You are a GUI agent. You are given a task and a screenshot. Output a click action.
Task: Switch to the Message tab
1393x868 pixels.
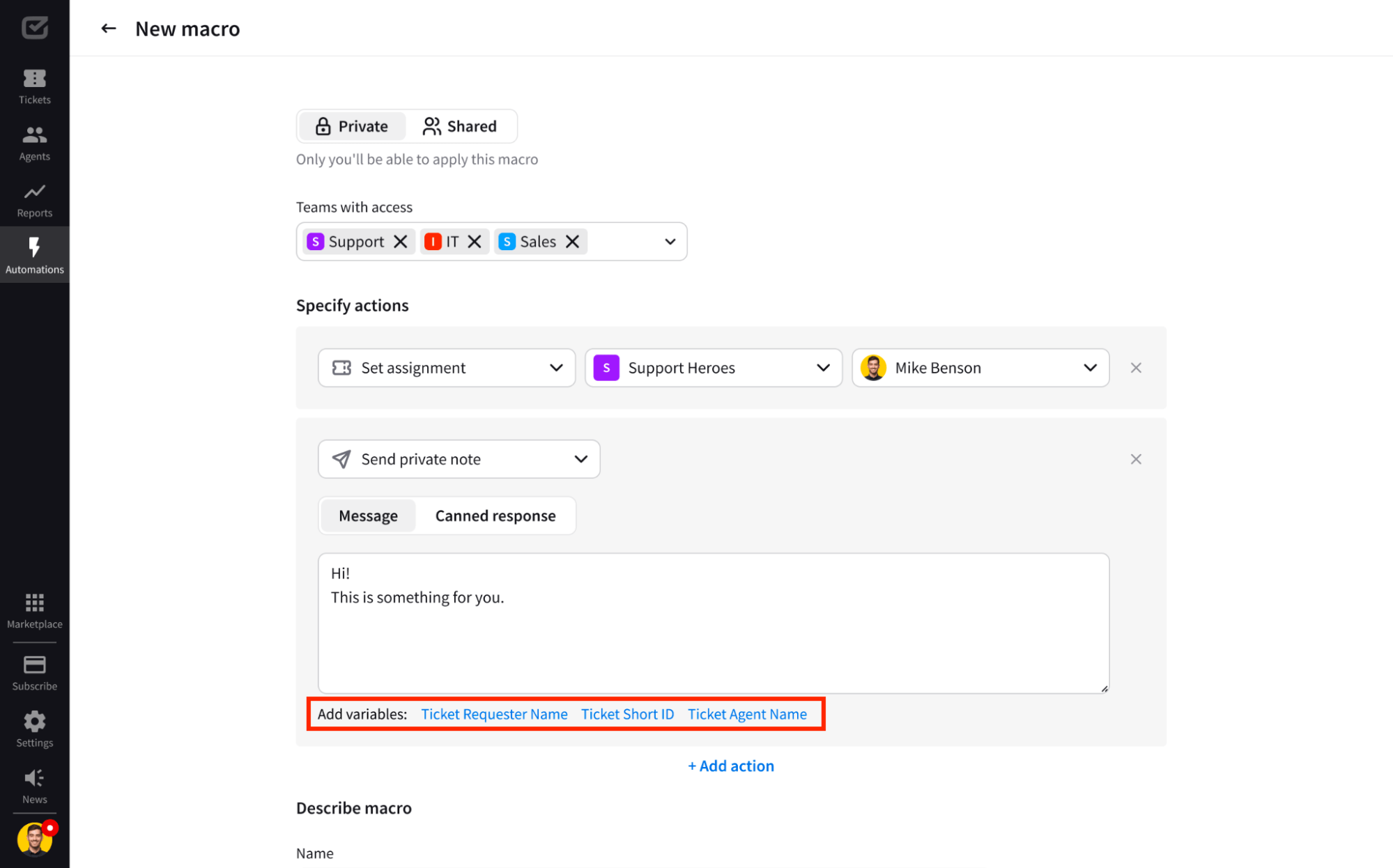[368, 516]
